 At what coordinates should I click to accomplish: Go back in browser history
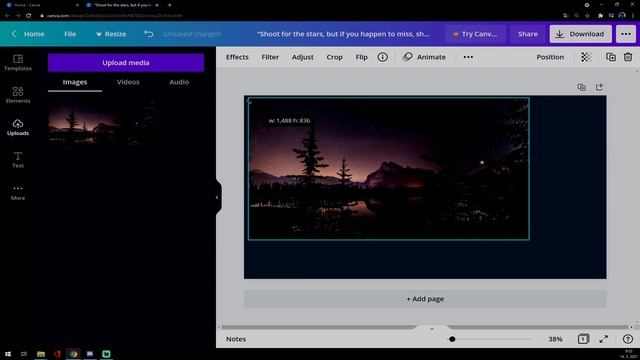7,16
